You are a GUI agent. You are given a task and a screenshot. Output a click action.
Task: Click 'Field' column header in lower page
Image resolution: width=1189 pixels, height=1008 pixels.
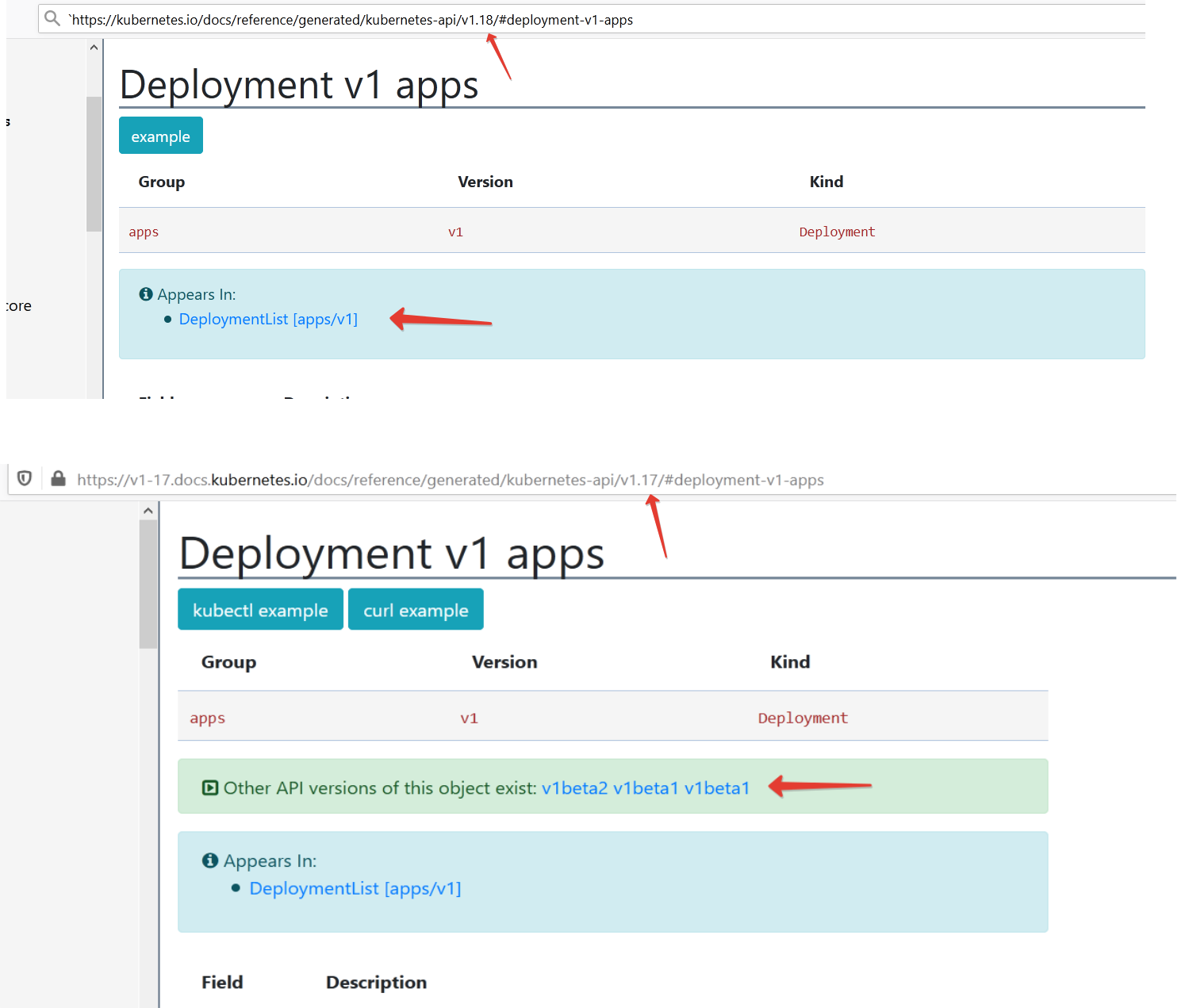click(x=222, y=982)
